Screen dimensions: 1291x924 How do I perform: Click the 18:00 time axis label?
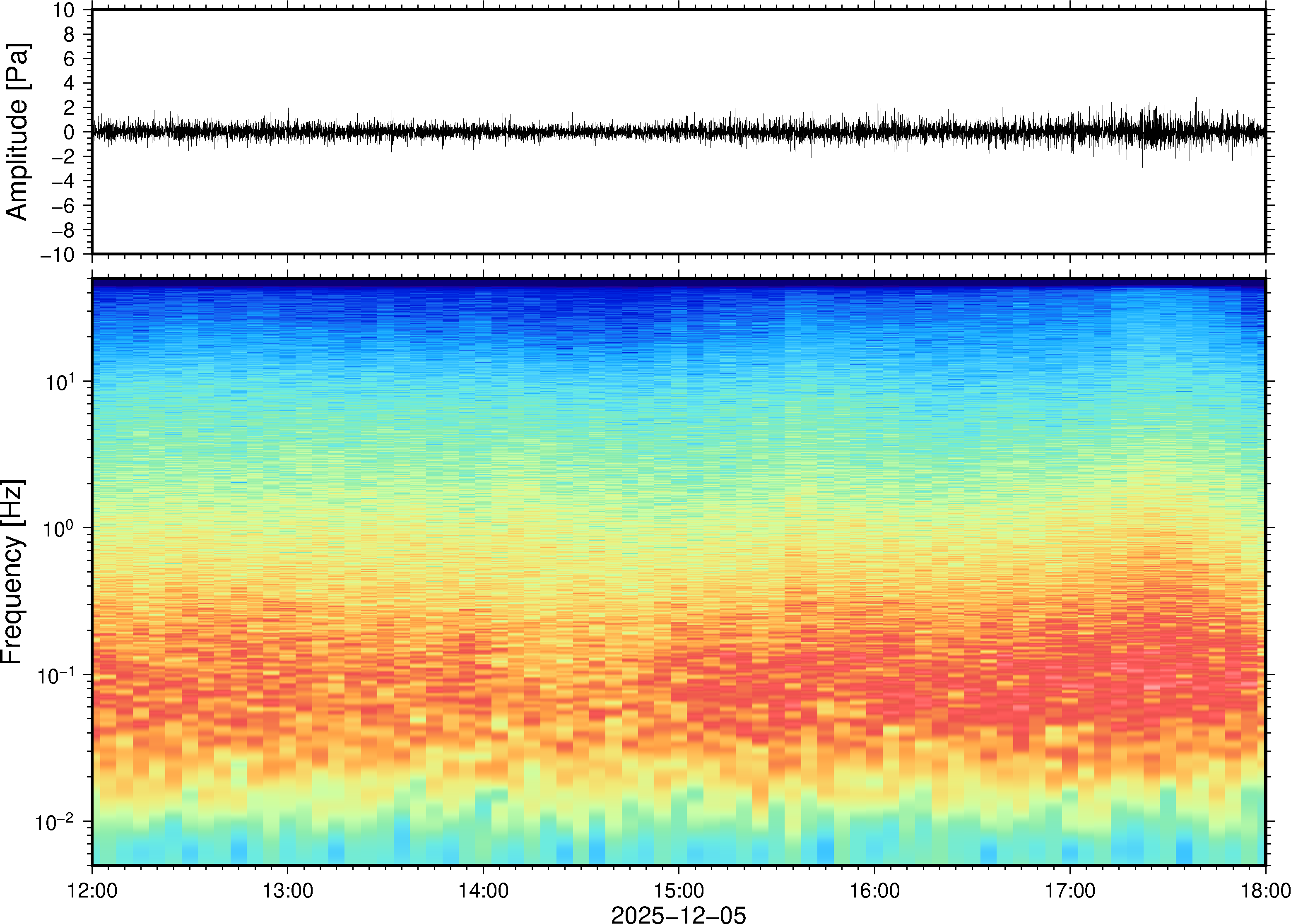point(1265,890)
